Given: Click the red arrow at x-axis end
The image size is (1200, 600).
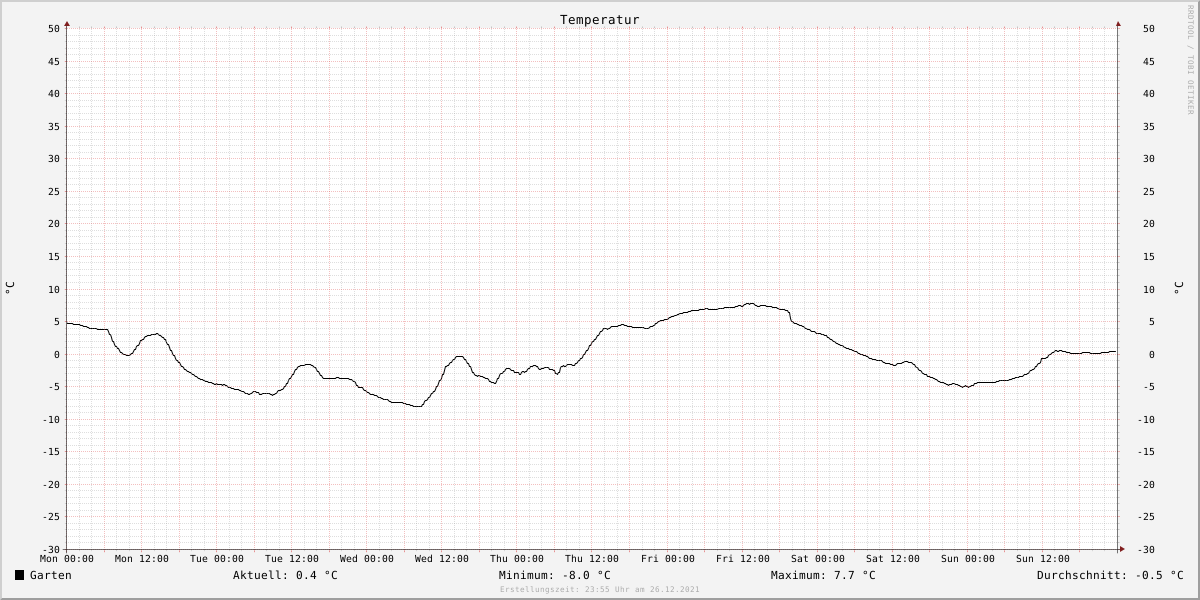Looking at the screenshot, I should pyautogui.click(x=1122, y=549).
